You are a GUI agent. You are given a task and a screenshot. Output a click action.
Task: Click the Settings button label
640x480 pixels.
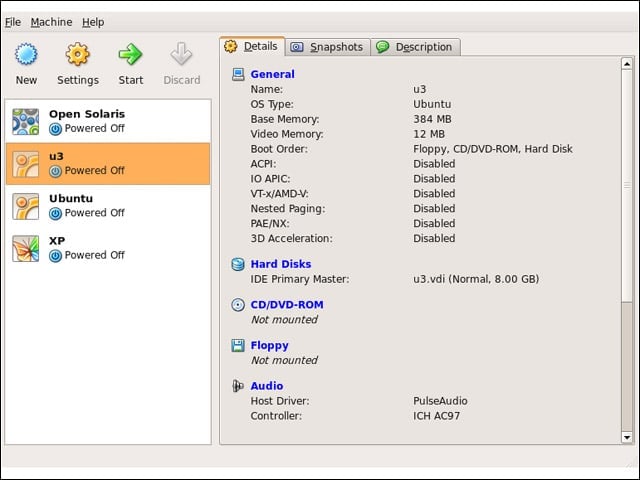pyautogui.click(x=78, y=80)
